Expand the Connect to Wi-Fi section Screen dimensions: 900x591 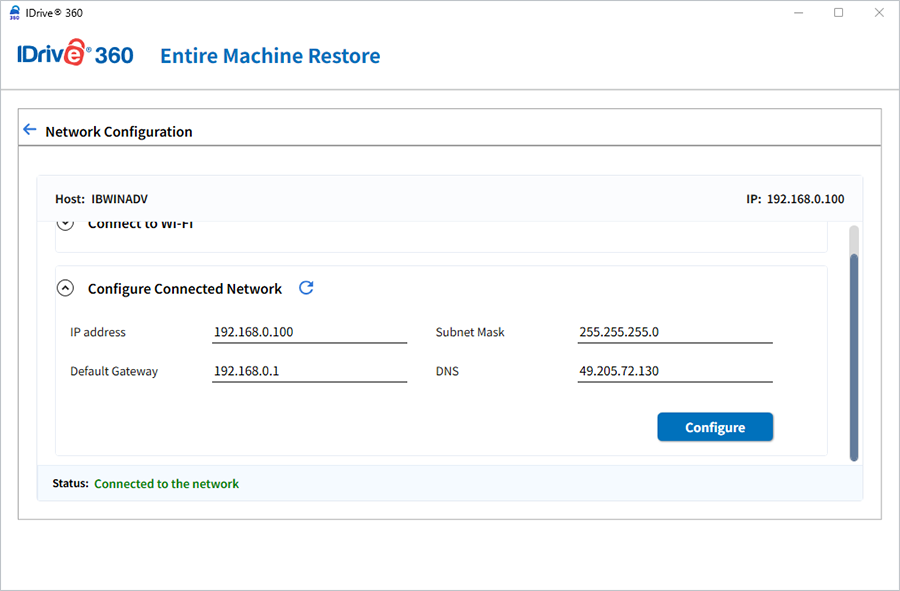[65, 224]
